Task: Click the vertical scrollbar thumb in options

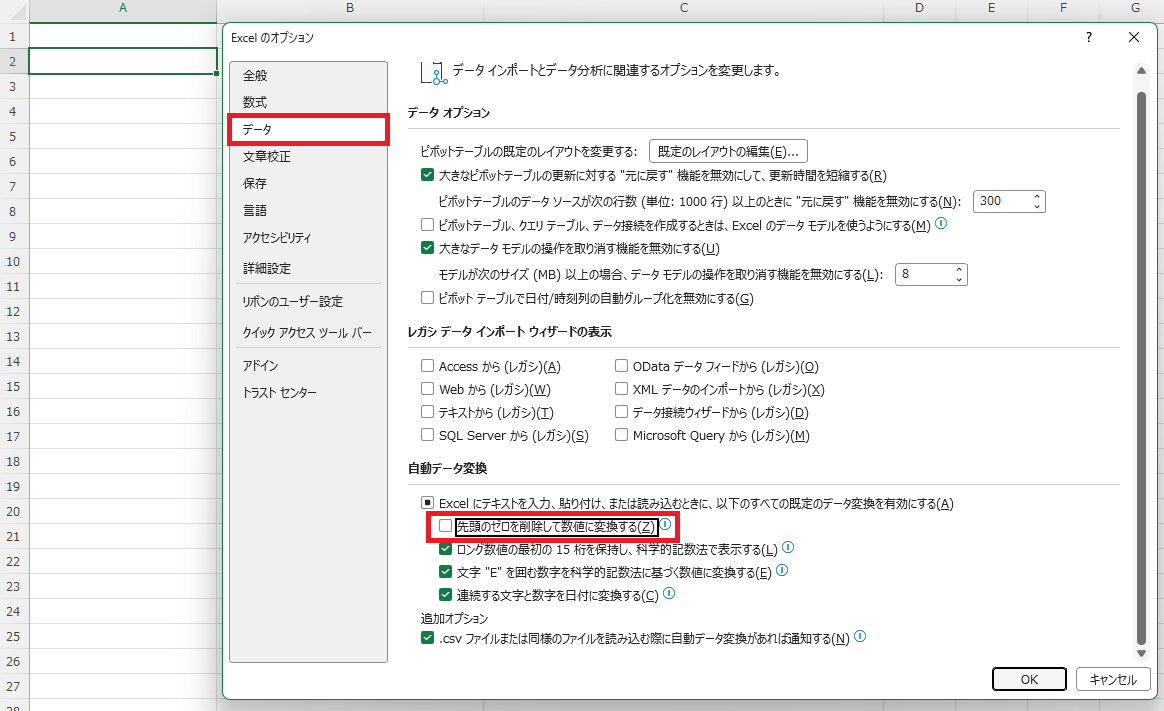Action: point(1141,368)
